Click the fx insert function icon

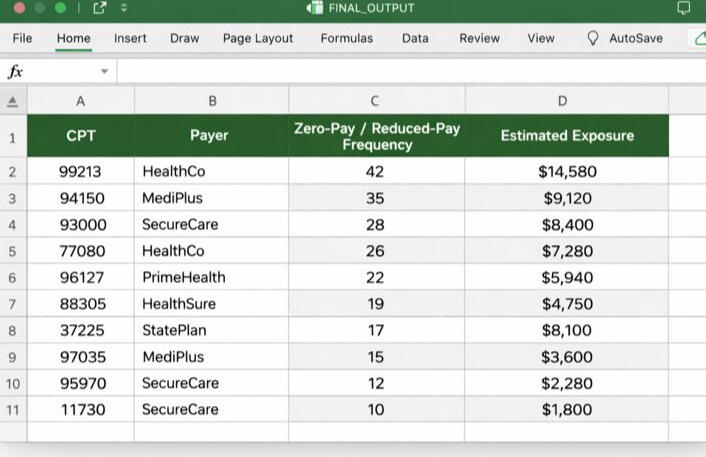15,72
